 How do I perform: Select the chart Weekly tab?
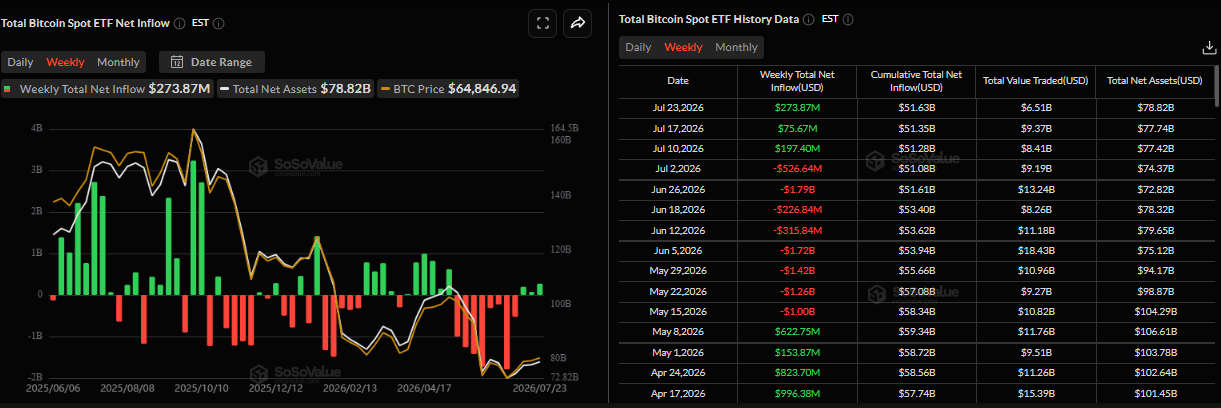66,62
